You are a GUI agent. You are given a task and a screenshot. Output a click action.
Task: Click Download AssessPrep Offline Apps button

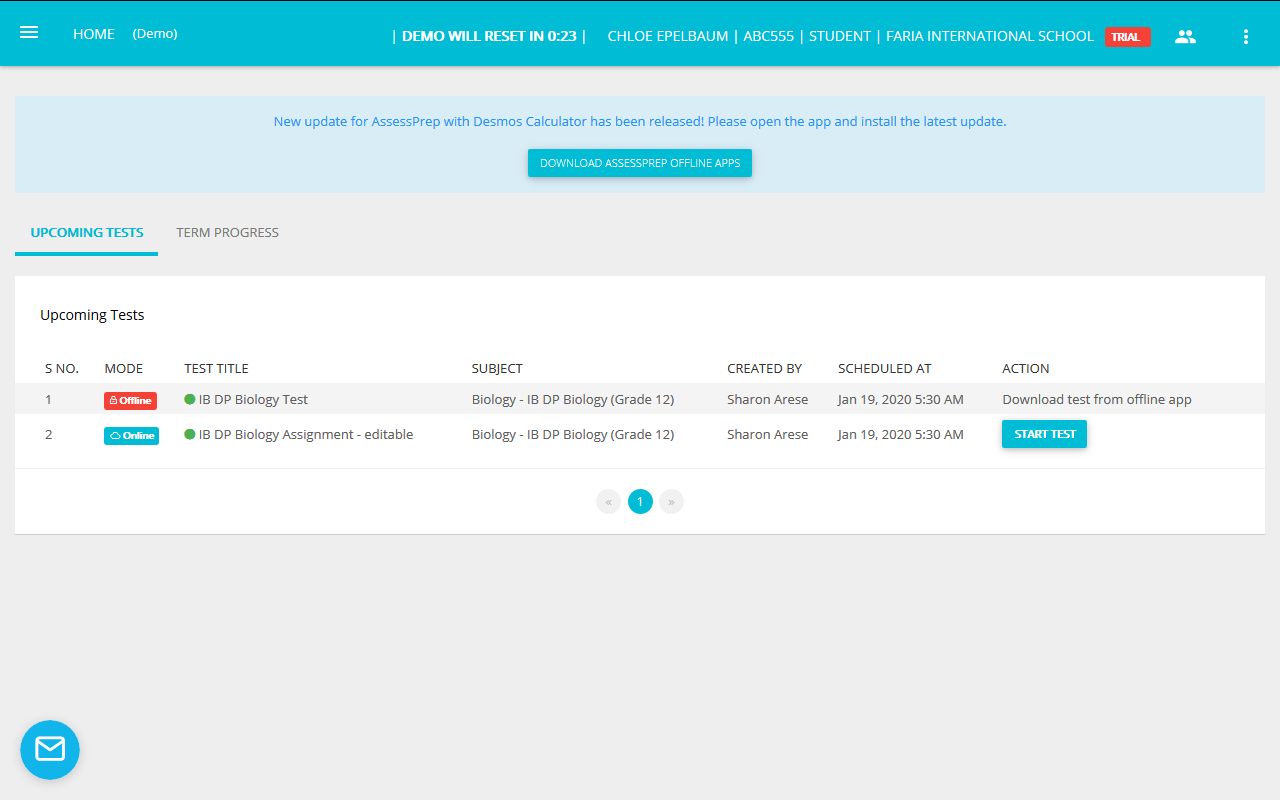point(640,163)
